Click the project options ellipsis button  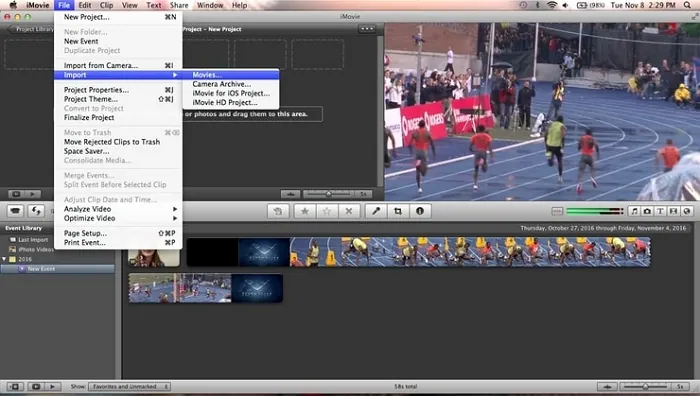click(x=367, y=29)
